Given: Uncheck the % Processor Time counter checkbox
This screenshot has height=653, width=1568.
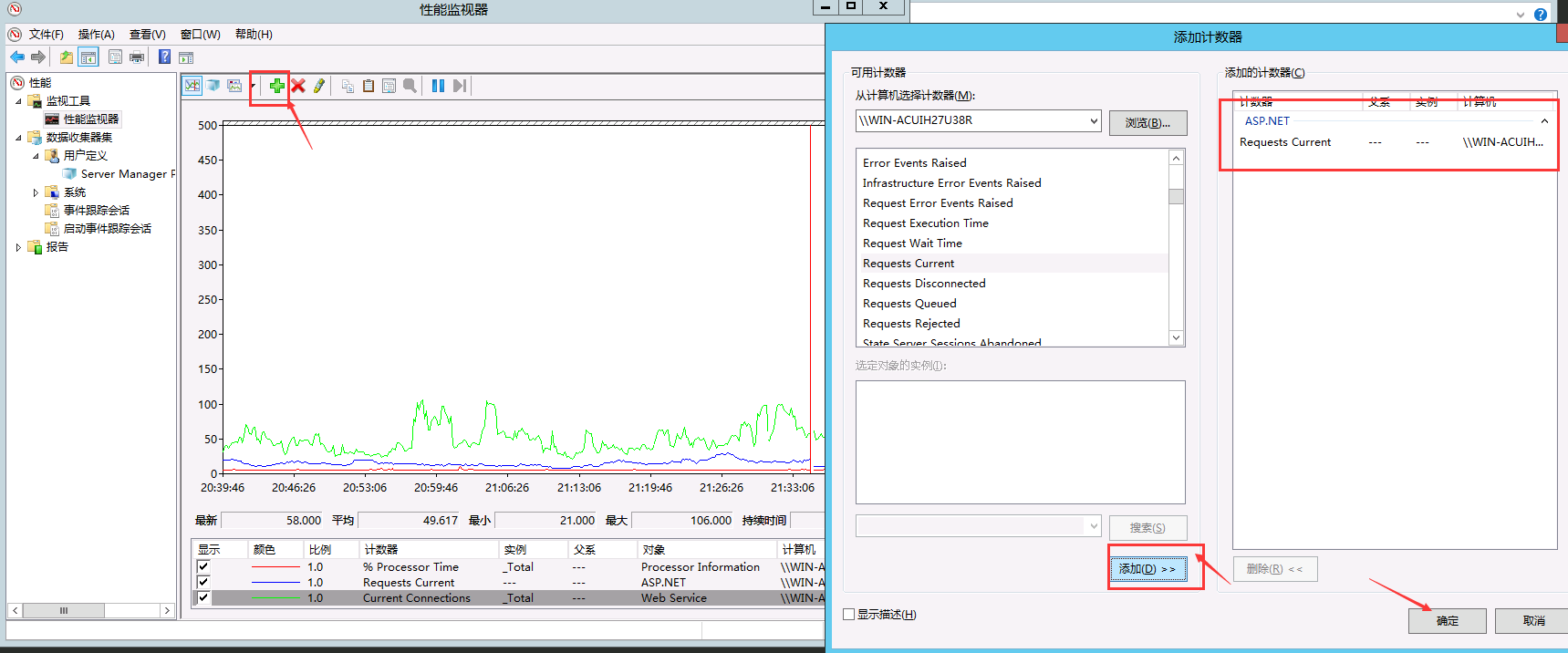Looking at the screenshot, I should [x=203, y=567].
